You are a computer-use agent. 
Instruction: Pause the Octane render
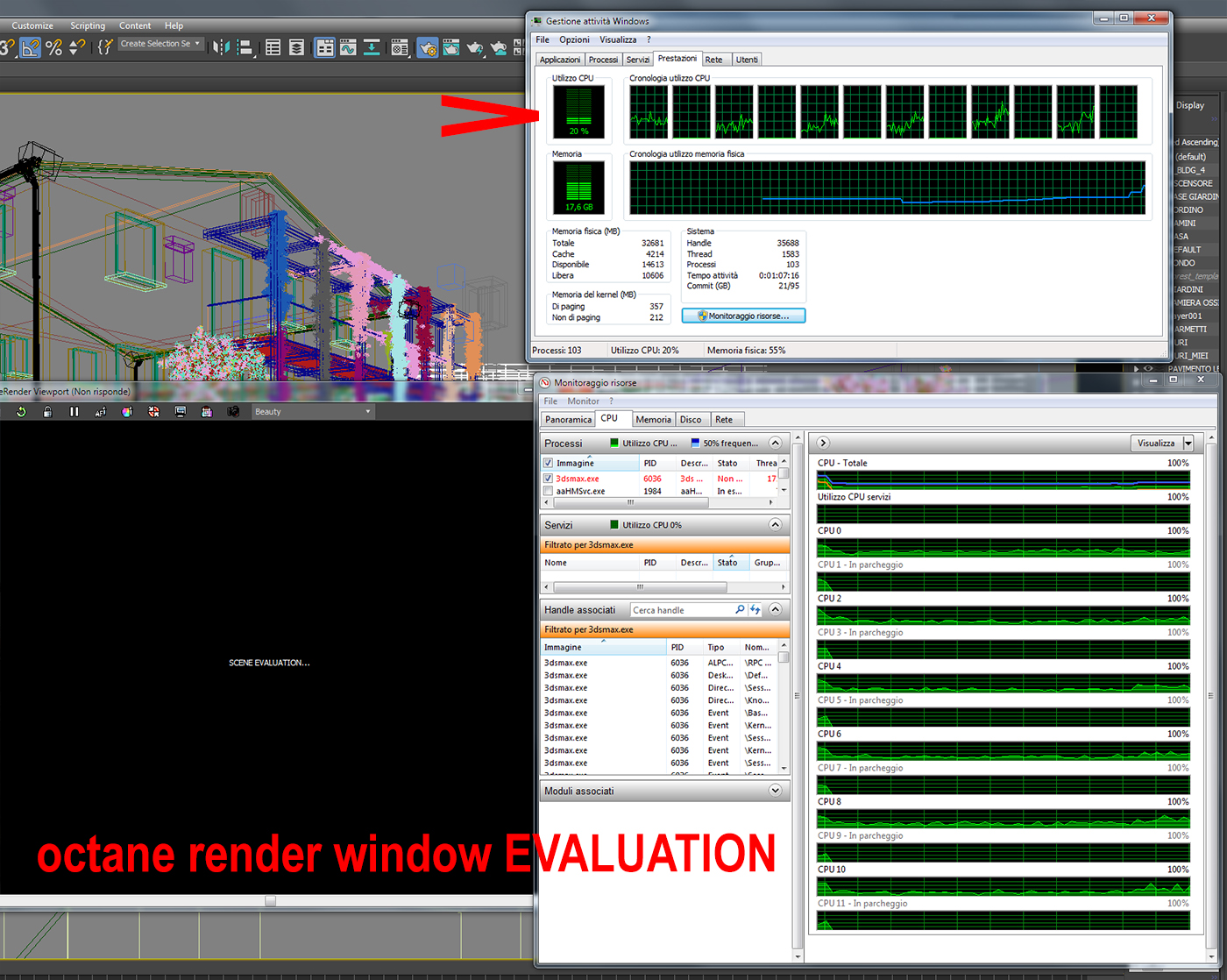click(x=74, y=412)
